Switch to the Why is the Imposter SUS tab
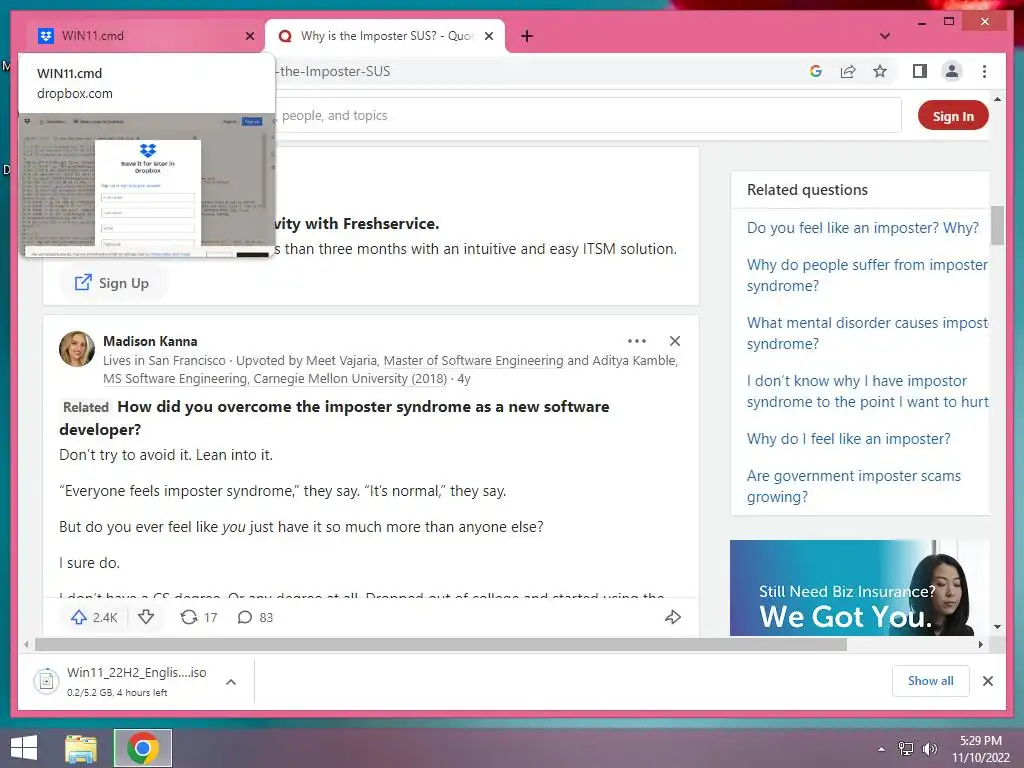This screenshot has width=1024, height=768. (x=385, y=36)
